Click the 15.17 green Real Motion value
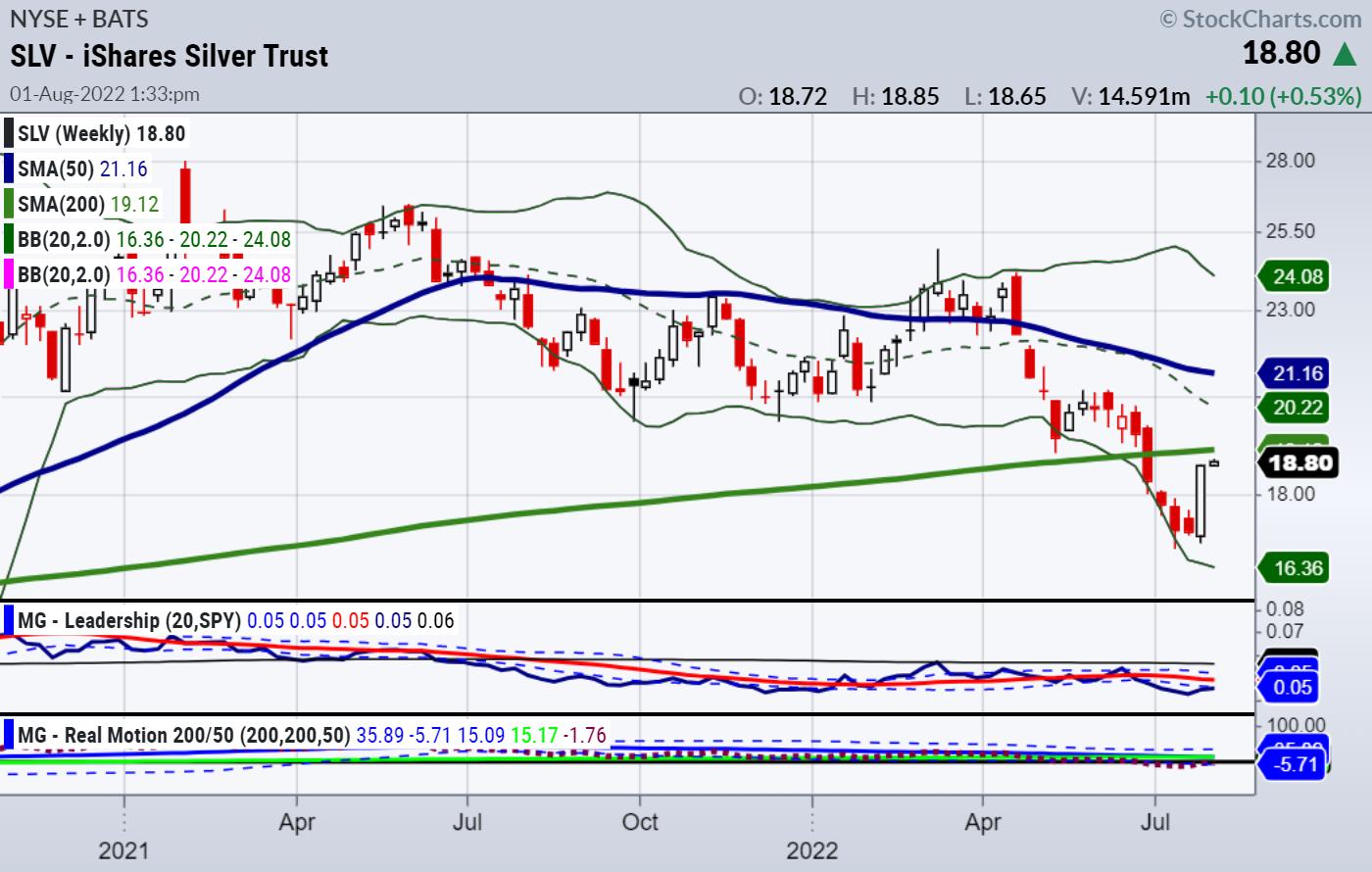Viewport: 1372px width, 872px height. coord(532,735)
